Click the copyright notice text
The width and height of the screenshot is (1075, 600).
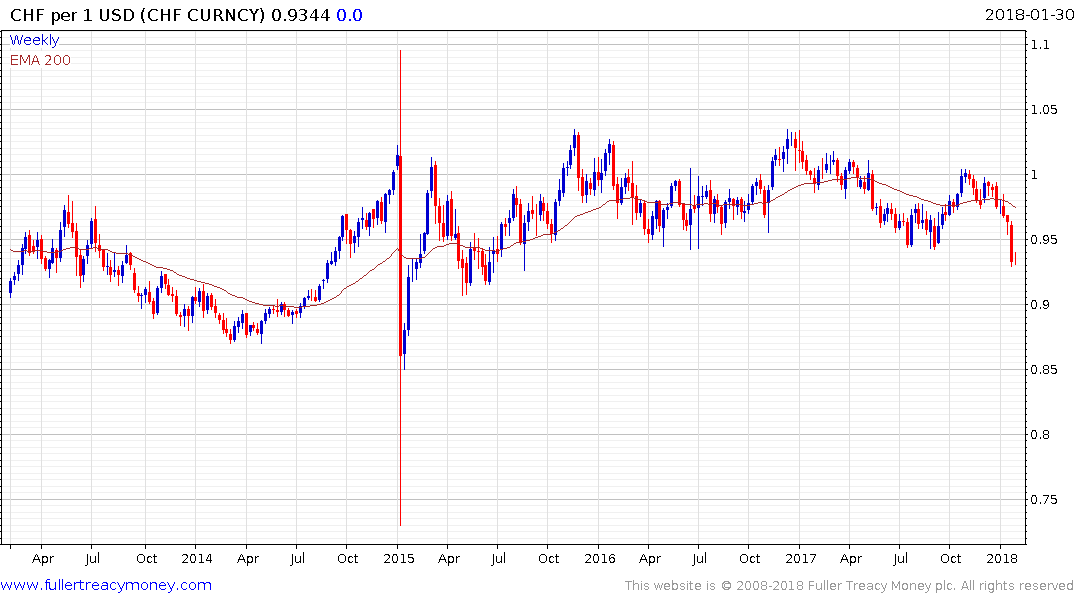849,586
